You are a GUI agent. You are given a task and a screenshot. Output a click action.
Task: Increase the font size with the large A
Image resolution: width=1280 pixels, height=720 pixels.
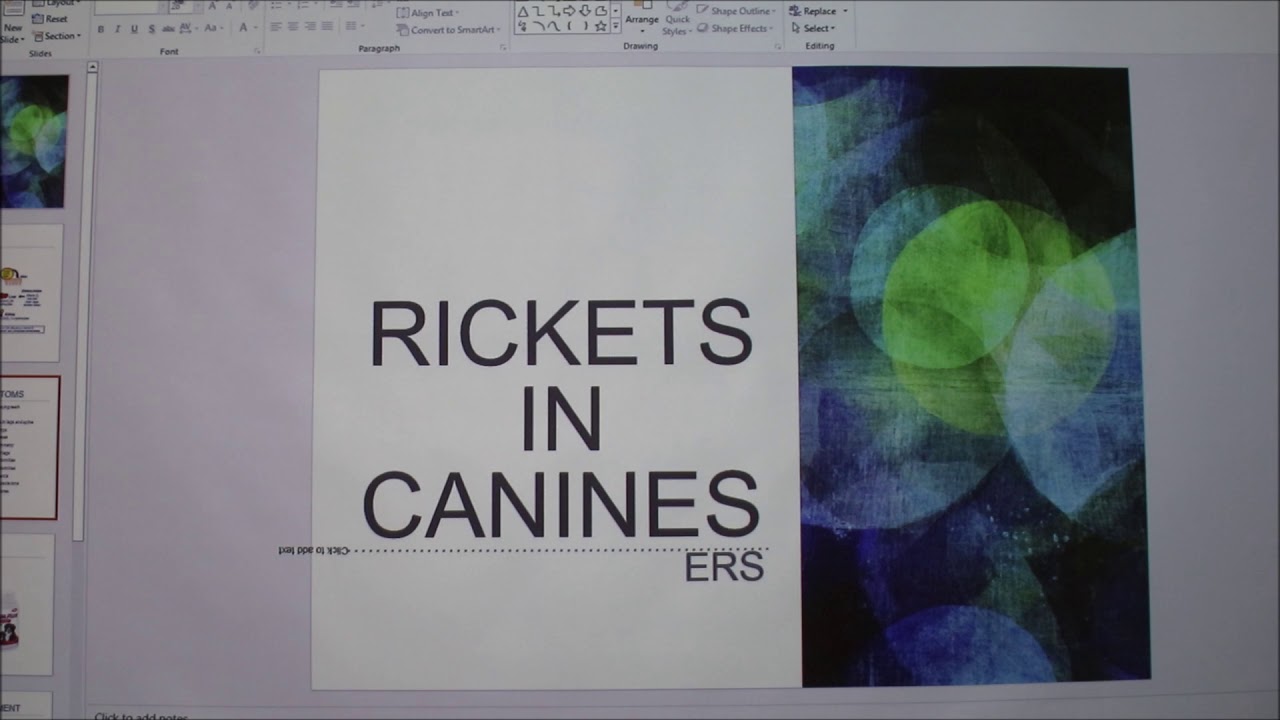211,6
